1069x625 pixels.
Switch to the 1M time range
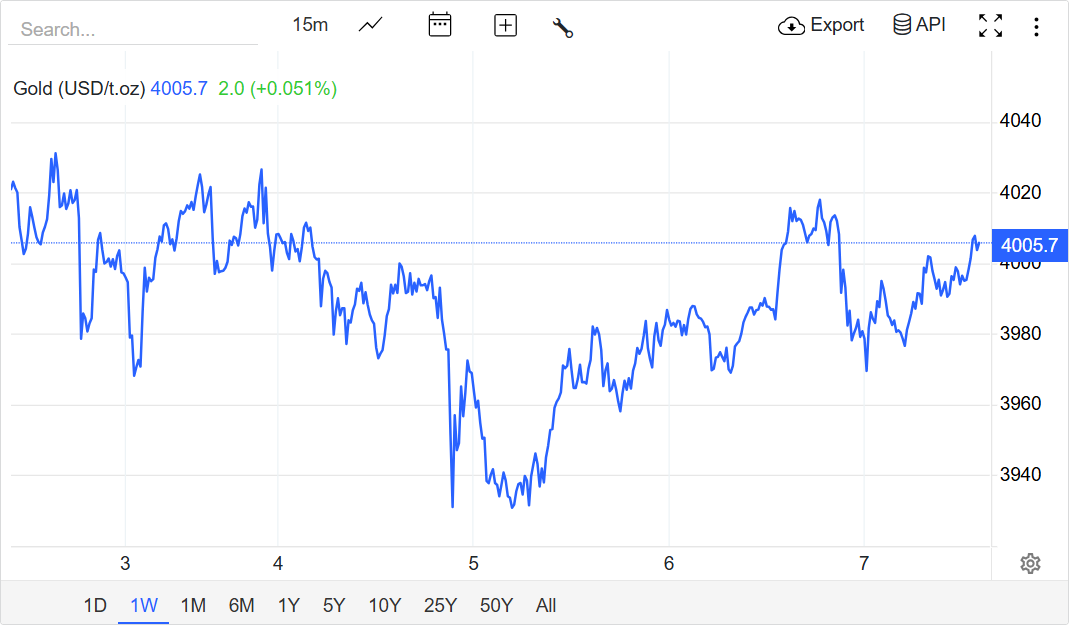pos(193,605)
